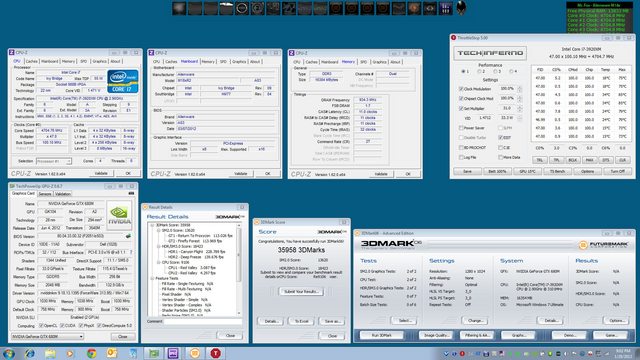The image size is (640, 360).
Task: Select Performance profile 3 radio in ThrottleStop
Action: point(495,71)
